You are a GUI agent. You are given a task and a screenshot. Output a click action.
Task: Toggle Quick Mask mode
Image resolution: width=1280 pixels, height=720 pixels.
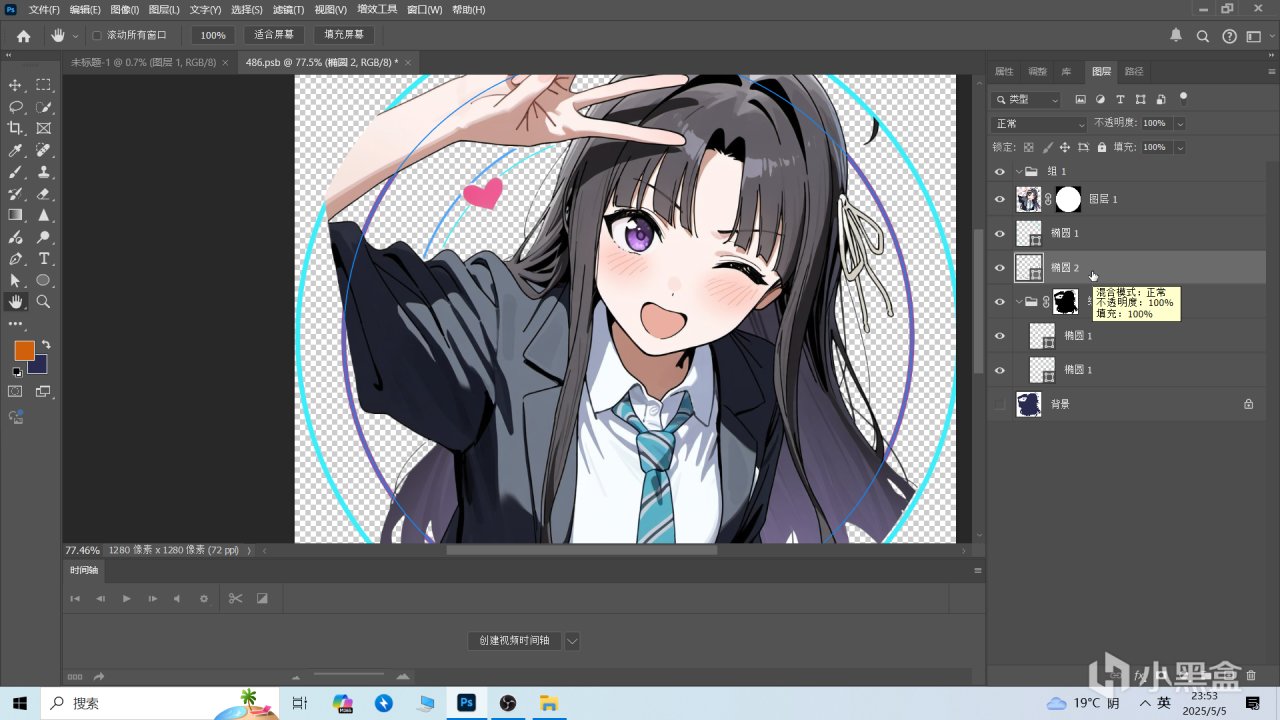coord(15,392)
